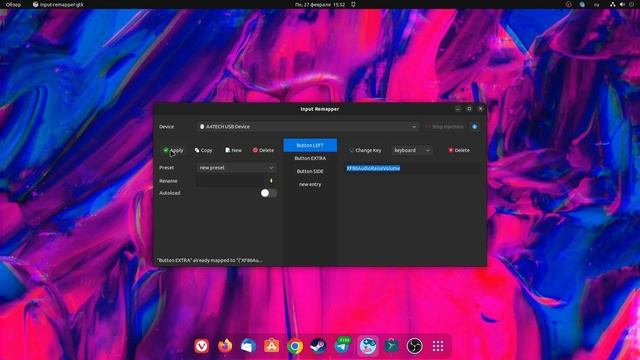Screen dimensions: 640x360
Task: Save the new name via Rename icon
Action: pos(271,181)
